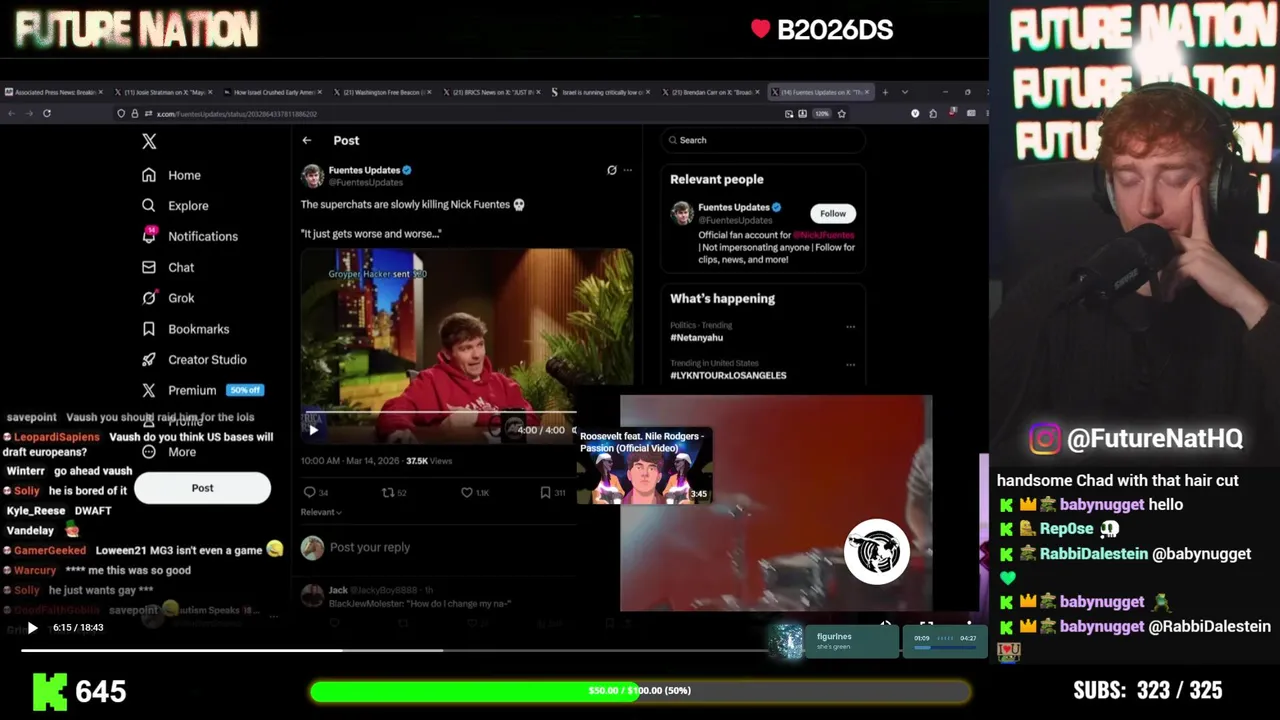This screenshot has height=720, width=1280.
Task: Play the outer stream video
Action: point(32,628)
